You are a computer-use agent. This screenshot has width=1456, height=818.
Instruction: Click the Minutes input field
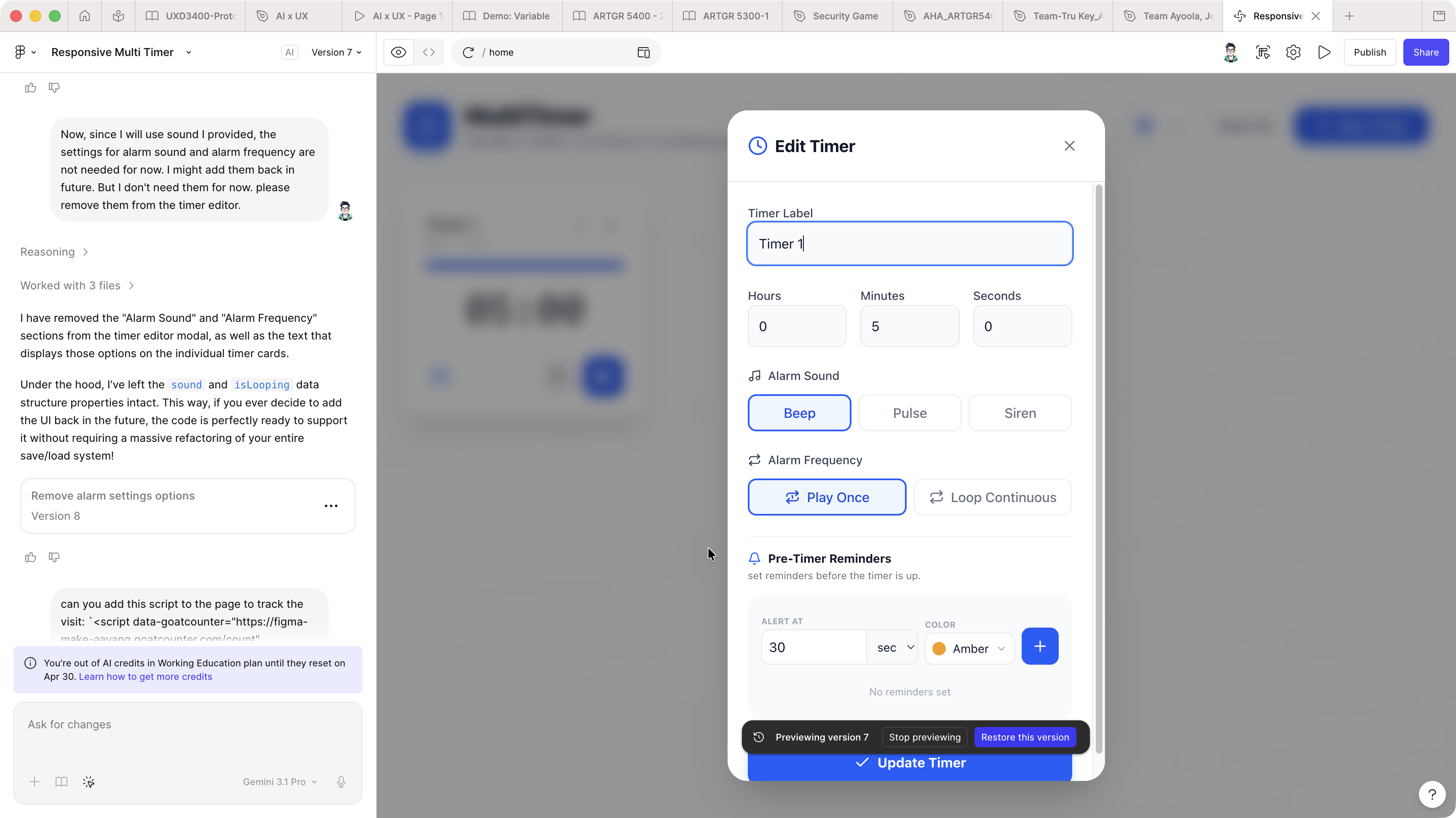[x=910, y=326]
